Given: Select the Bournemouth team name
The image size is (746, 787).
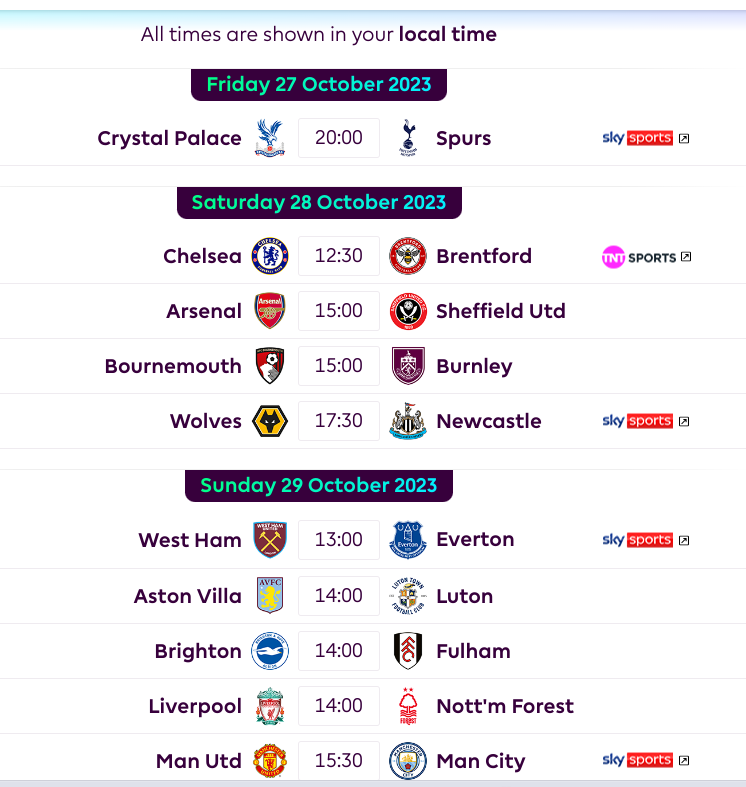Looking at the screenshot, I should (x=173, y=366).
